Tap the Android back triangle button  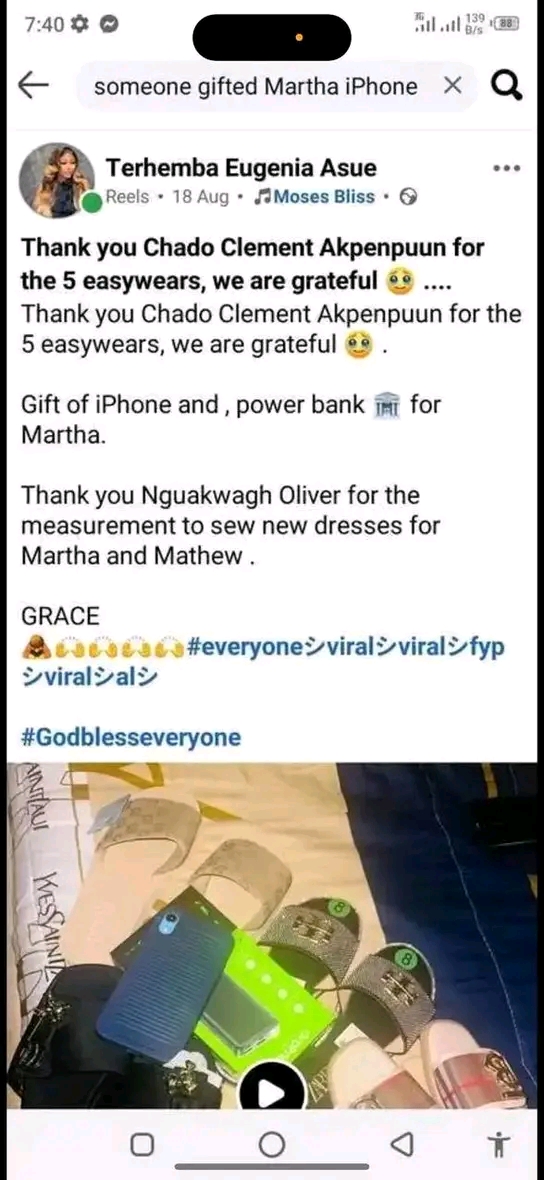click(402, 1145)
